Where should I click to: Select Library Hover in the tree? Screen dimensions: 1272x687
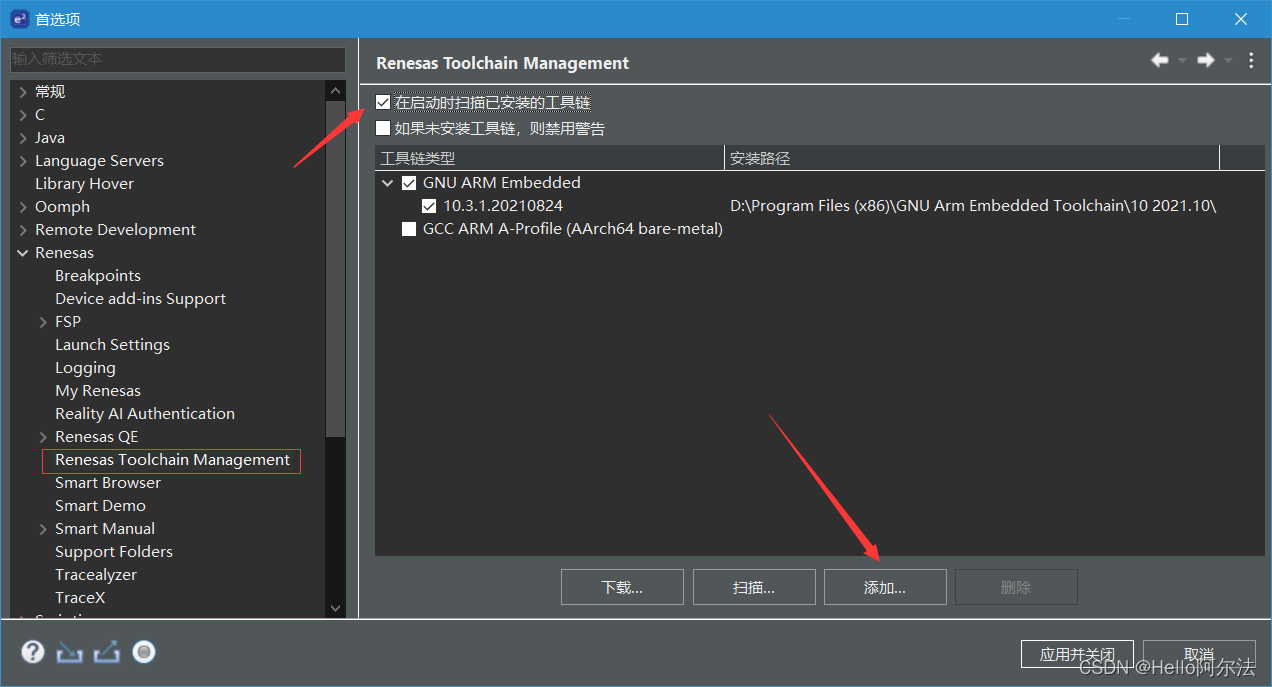point(84,184)
